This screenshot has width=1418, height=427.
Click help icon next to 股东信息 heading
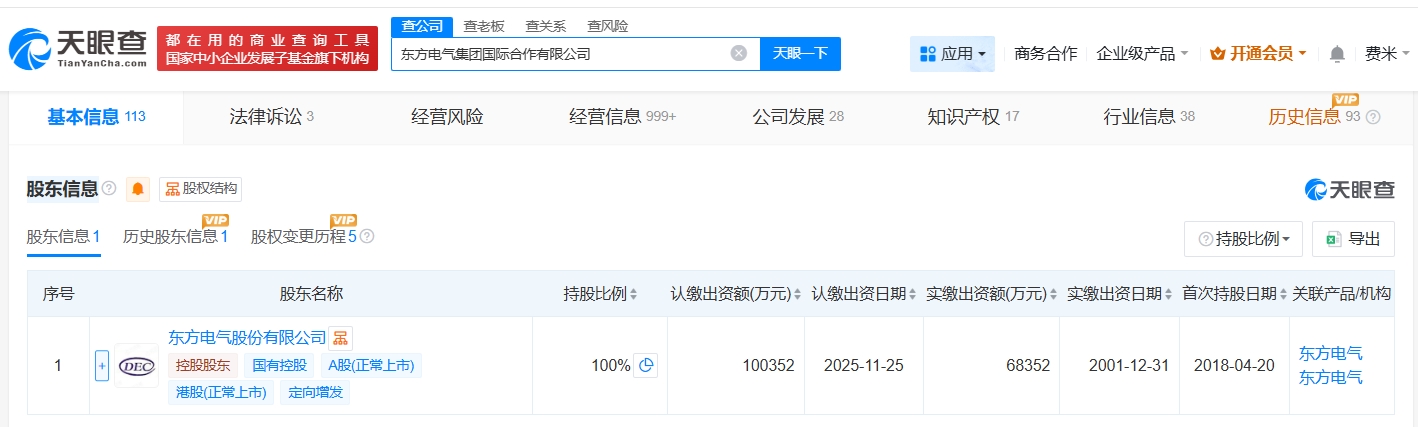tap(109, 189)
